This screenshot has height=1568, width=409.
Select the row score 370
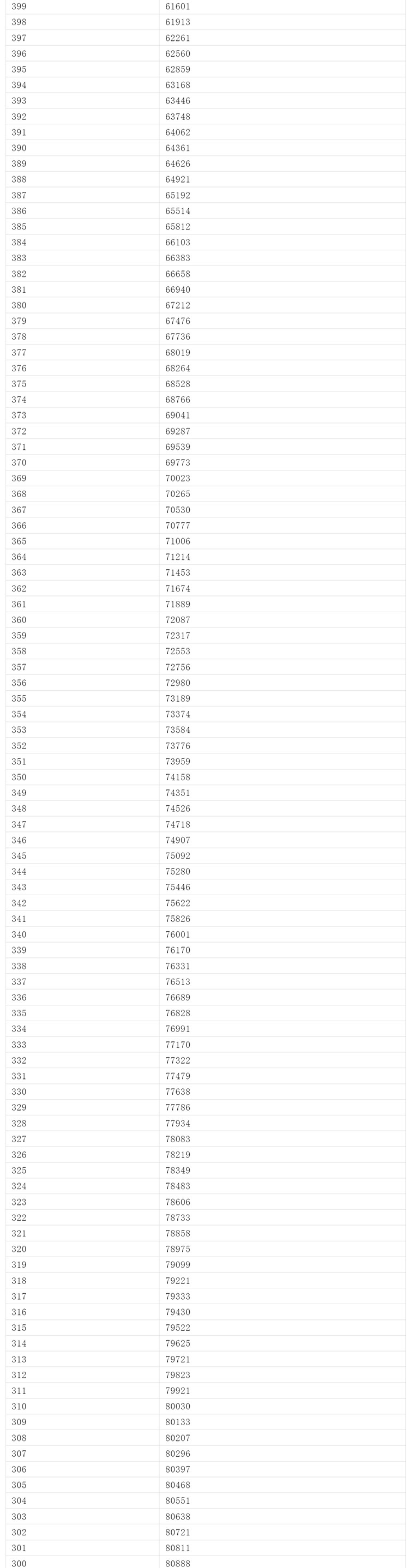(x=19, y=463)
